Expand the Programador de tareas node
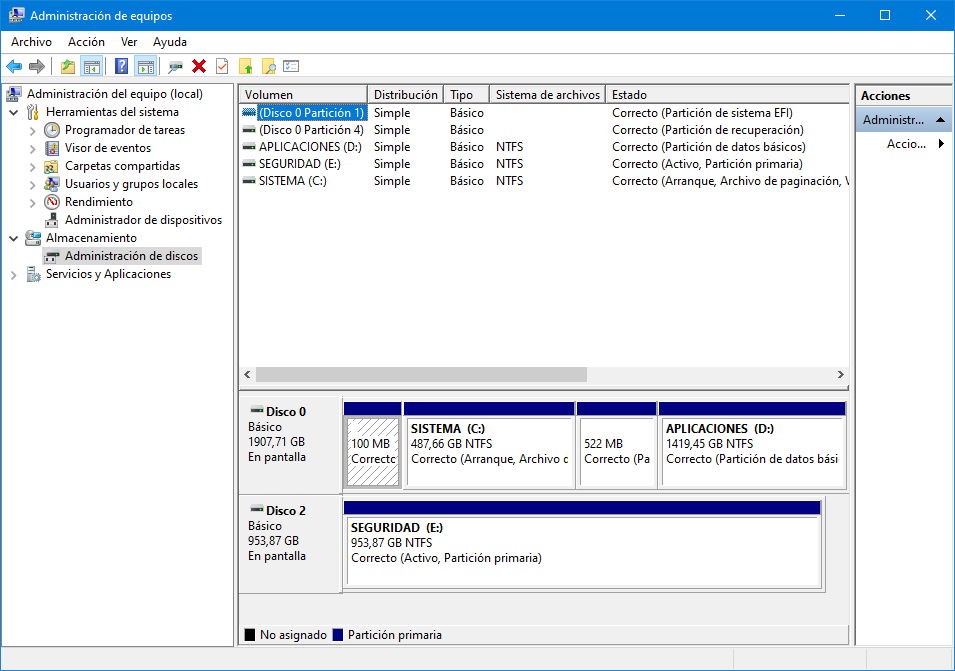The height and width of the screenshot is (671, 955). coord(33,130)
